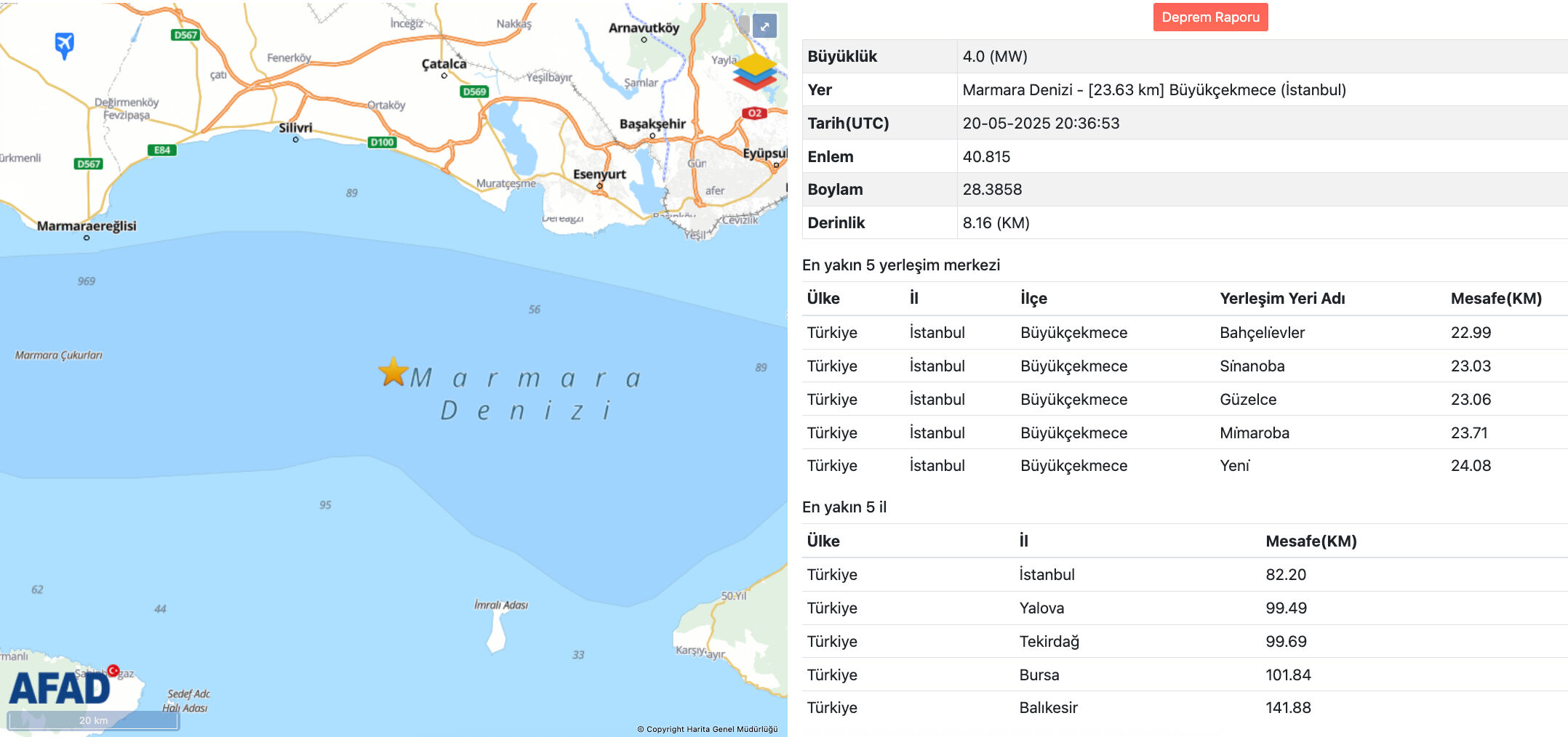Click the AFAD logo on map
Image resolution: width=1568 pixels, height=737 pixels.
point(60,687)
